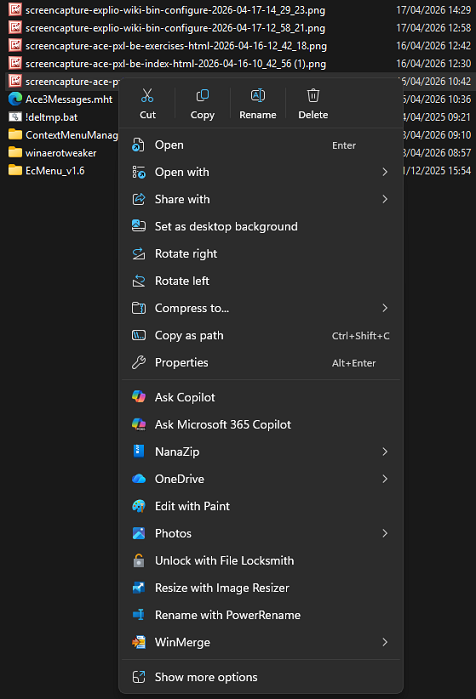
Task: Click the NanaZip archive icon
Action: [139, 451]
